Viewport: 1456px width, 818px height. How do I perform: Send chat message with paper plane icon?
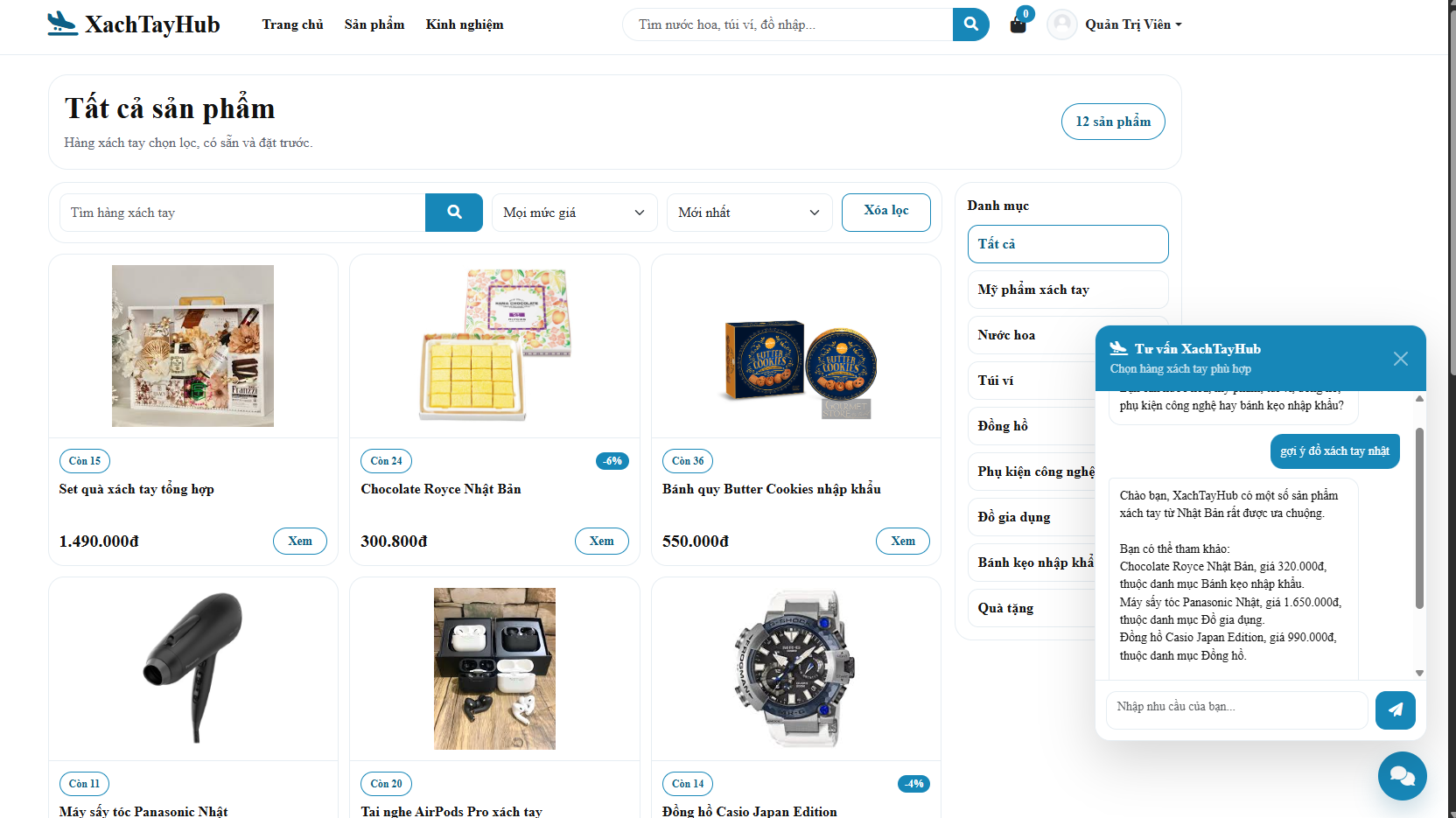click(x=1396, y=710)
